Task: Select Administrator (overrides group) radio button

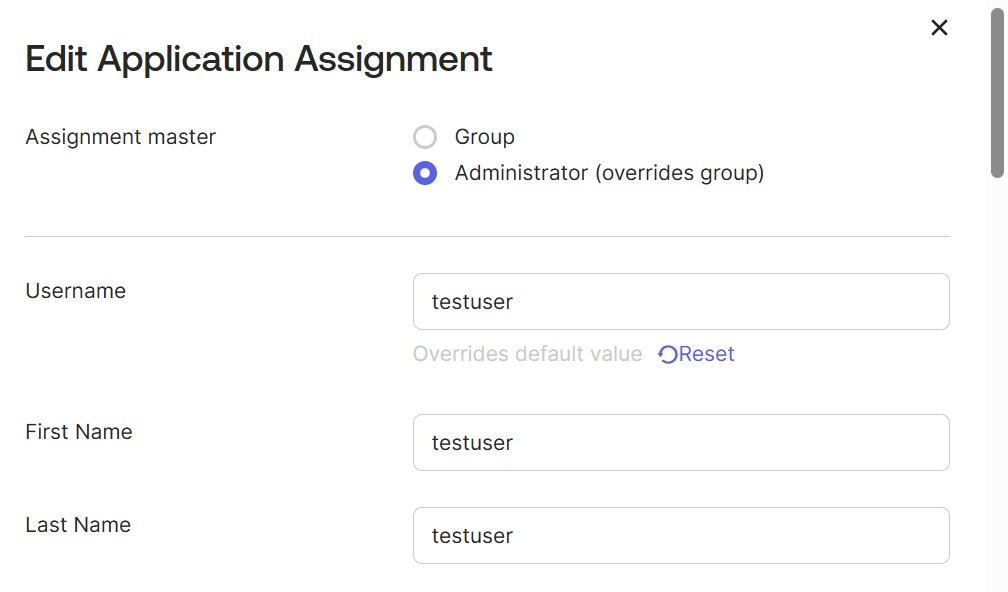Action: (425, 173)
